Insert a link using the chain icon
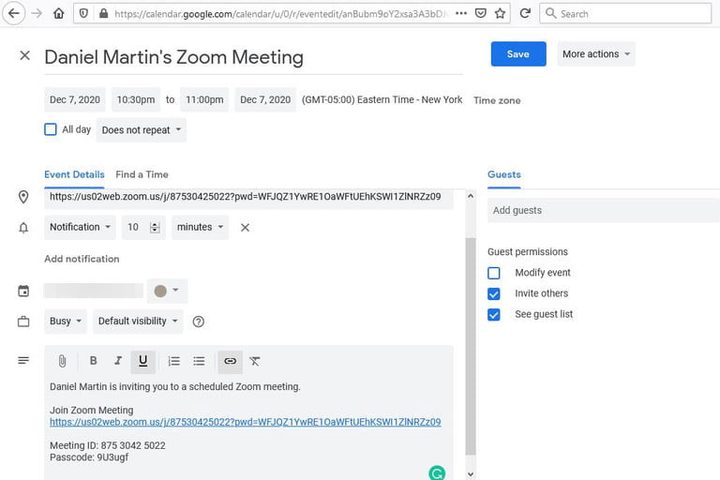Viewport: 720px width, 480px height. tap(230, 361)
